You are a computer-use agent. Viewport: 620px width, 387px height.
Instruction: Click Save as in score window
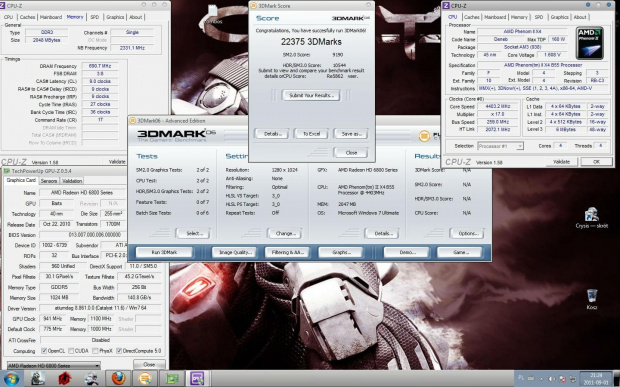click(x=351, y=134)
